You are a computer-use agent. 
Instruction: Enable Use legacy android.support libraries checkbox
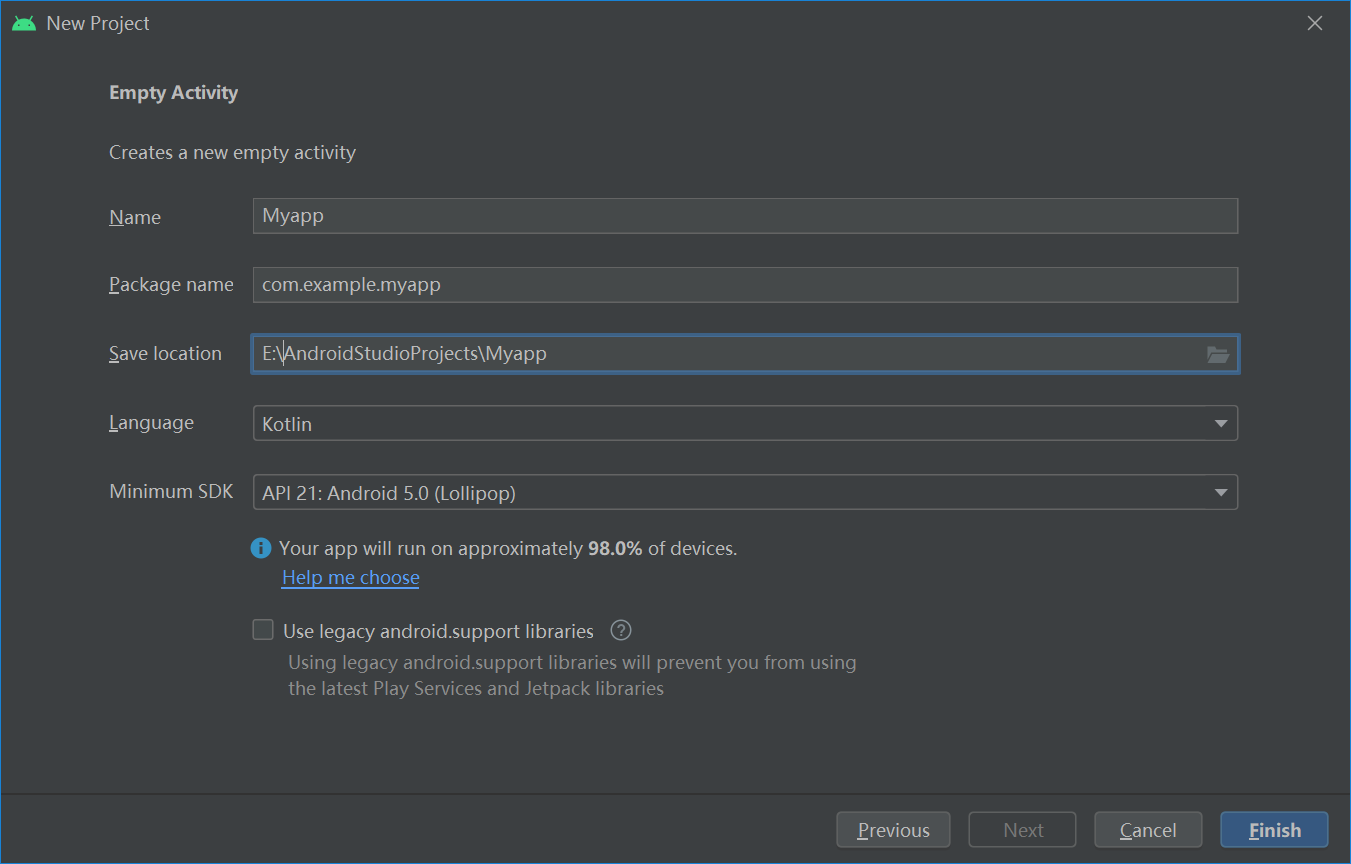coord(263,630)
